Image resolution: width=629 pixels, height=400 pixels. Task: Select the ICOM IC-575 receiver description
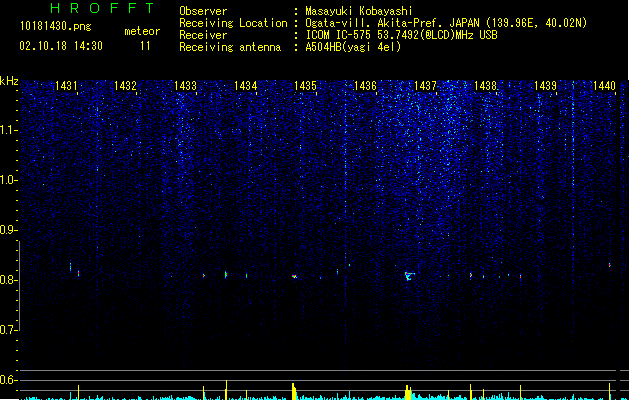point(402,35)
